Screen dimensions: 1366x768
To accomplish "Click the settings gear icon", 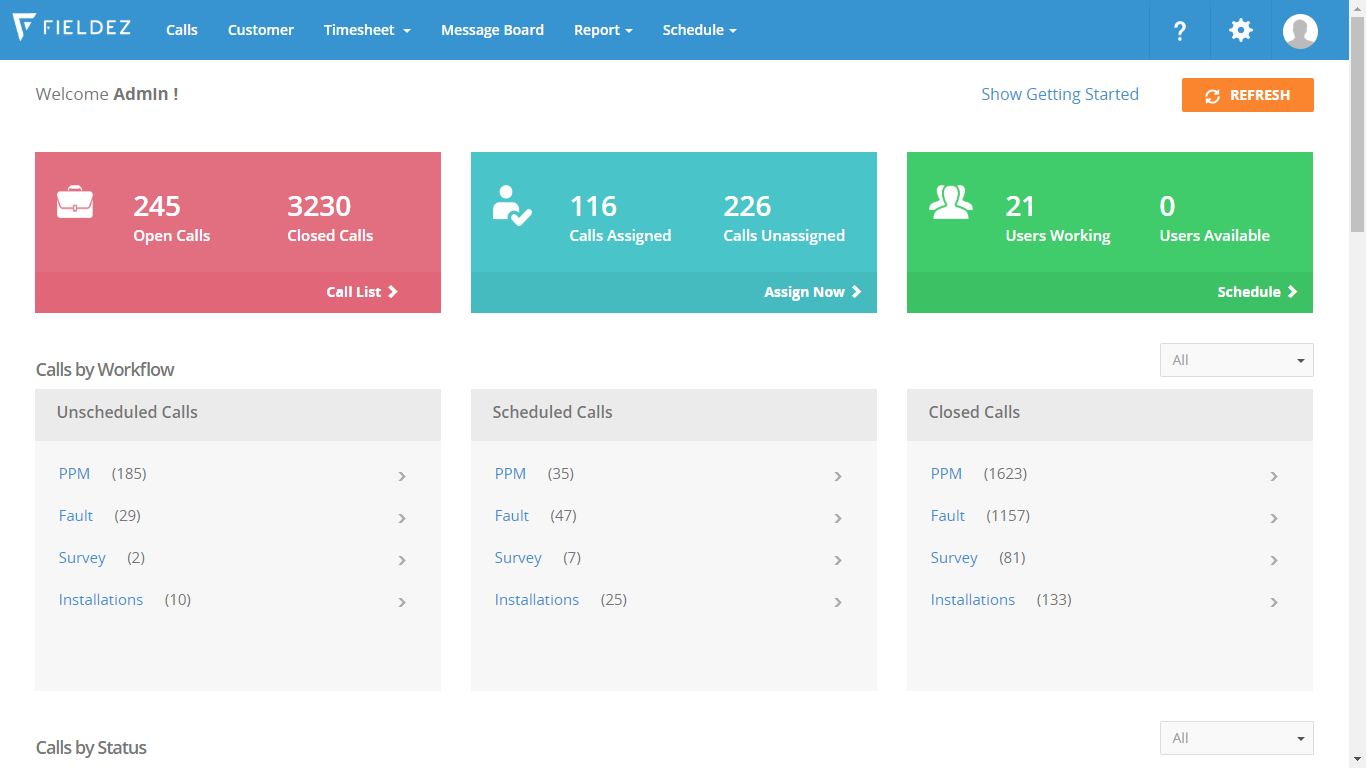I will [1240, 30].
